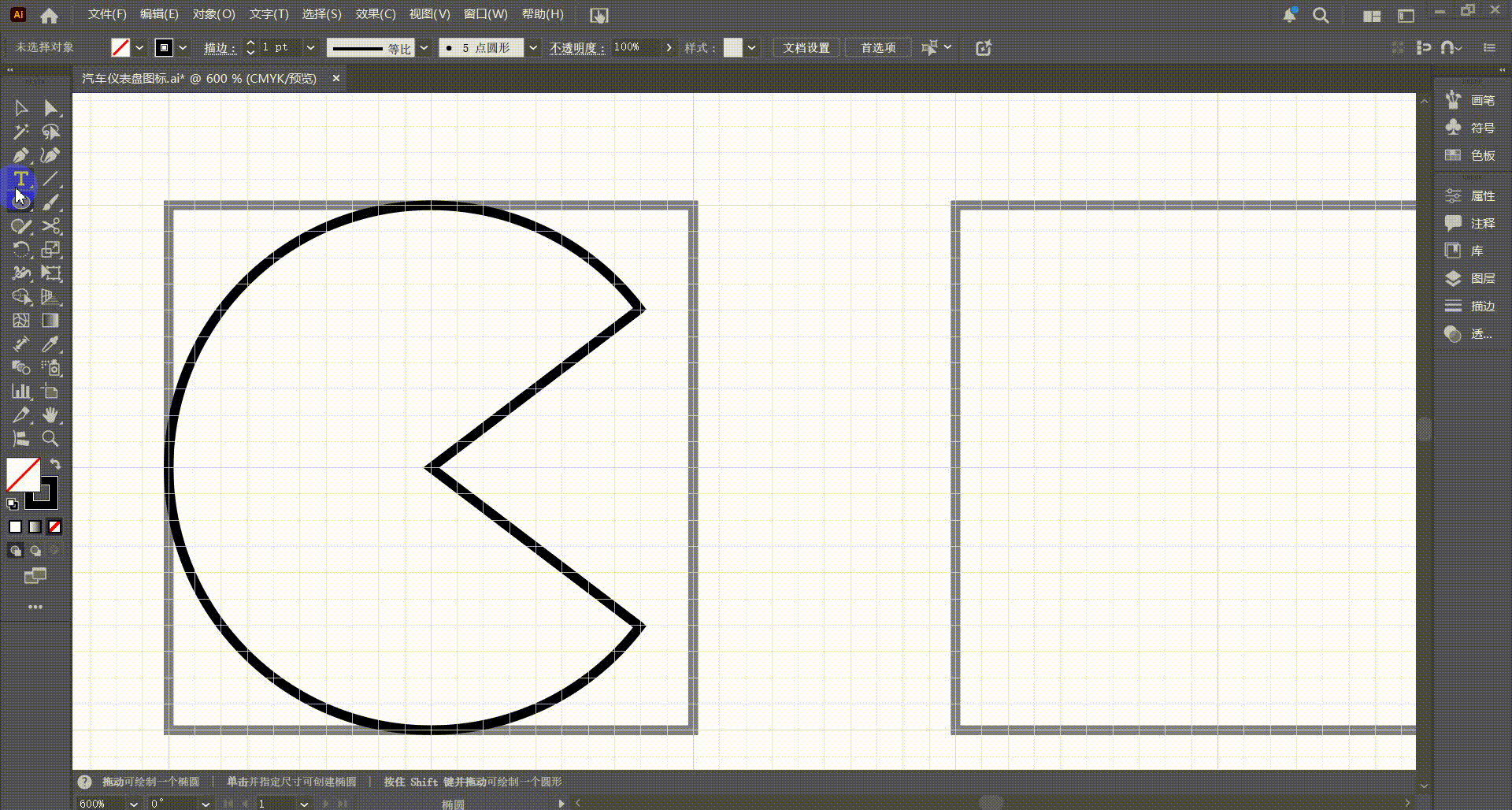Click the graphic style swatch
Viewport: 1512px width, 810px height.
pos(733,47)
